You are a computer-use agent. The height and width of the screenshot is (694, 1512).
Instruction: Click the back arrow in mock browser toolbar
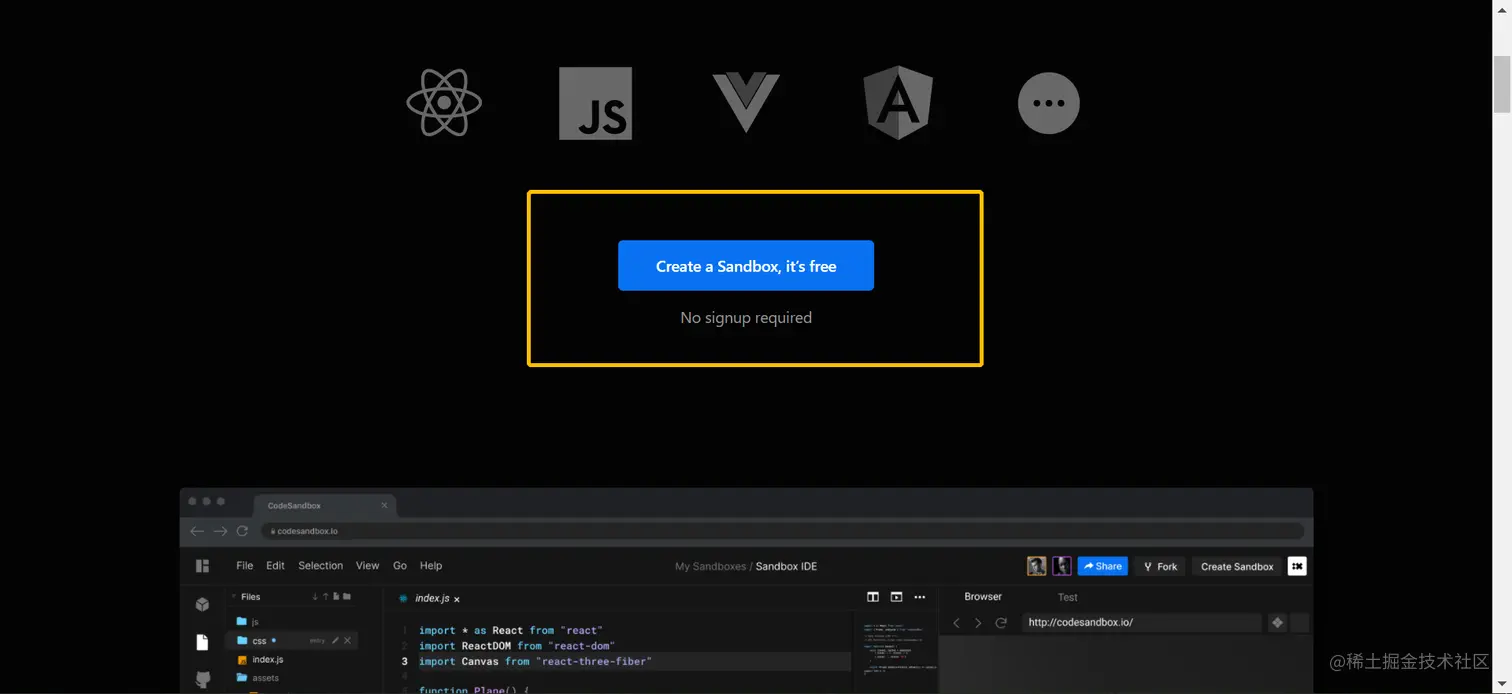point(197,531)
